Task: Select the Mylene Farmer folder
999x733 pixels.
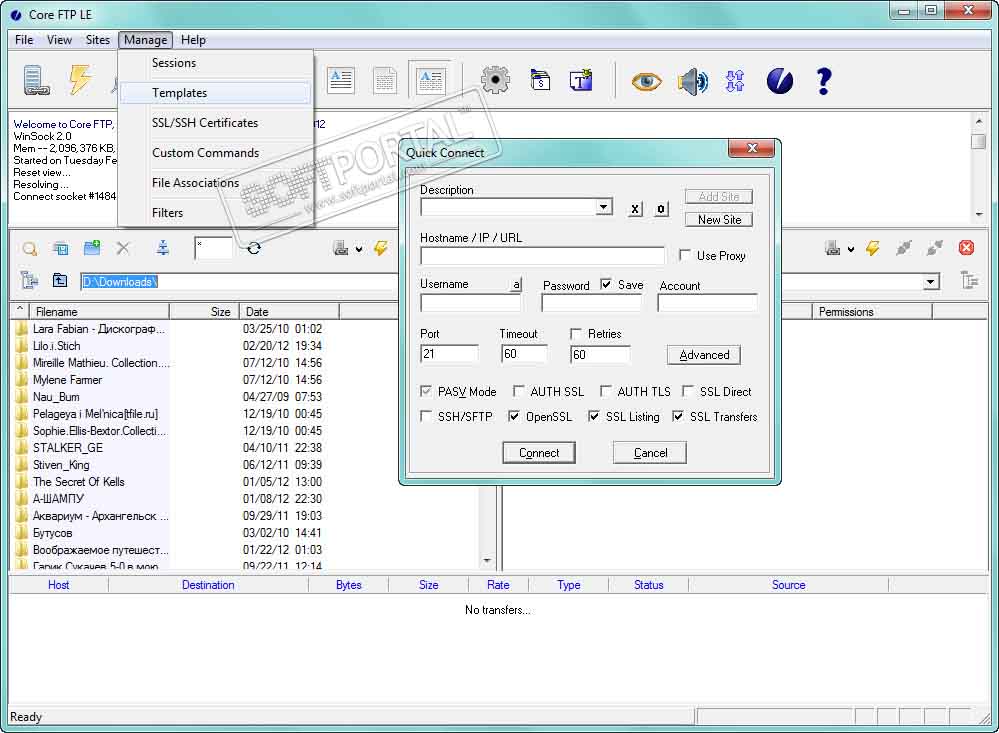Action: [67, 380]
